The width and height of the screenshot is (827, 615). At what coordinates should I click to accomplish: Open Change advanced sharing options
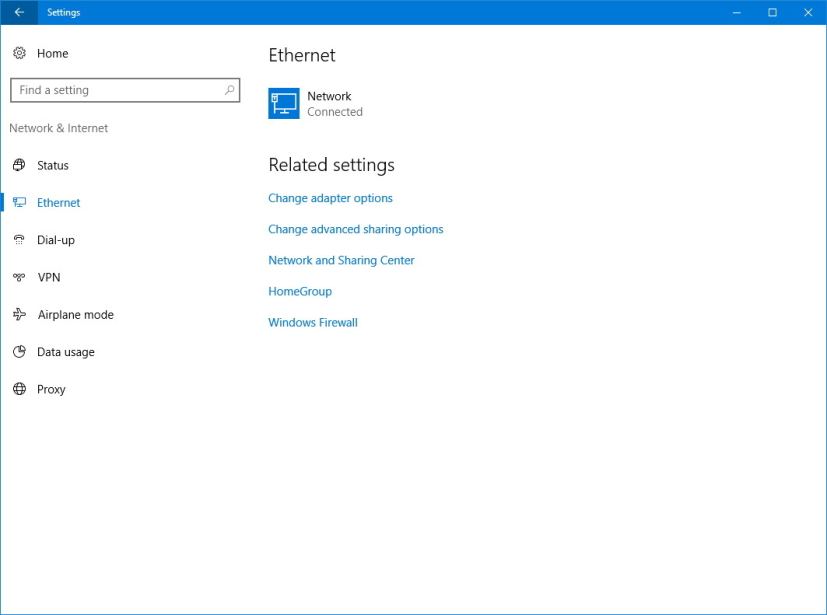[x=355, y=229]
